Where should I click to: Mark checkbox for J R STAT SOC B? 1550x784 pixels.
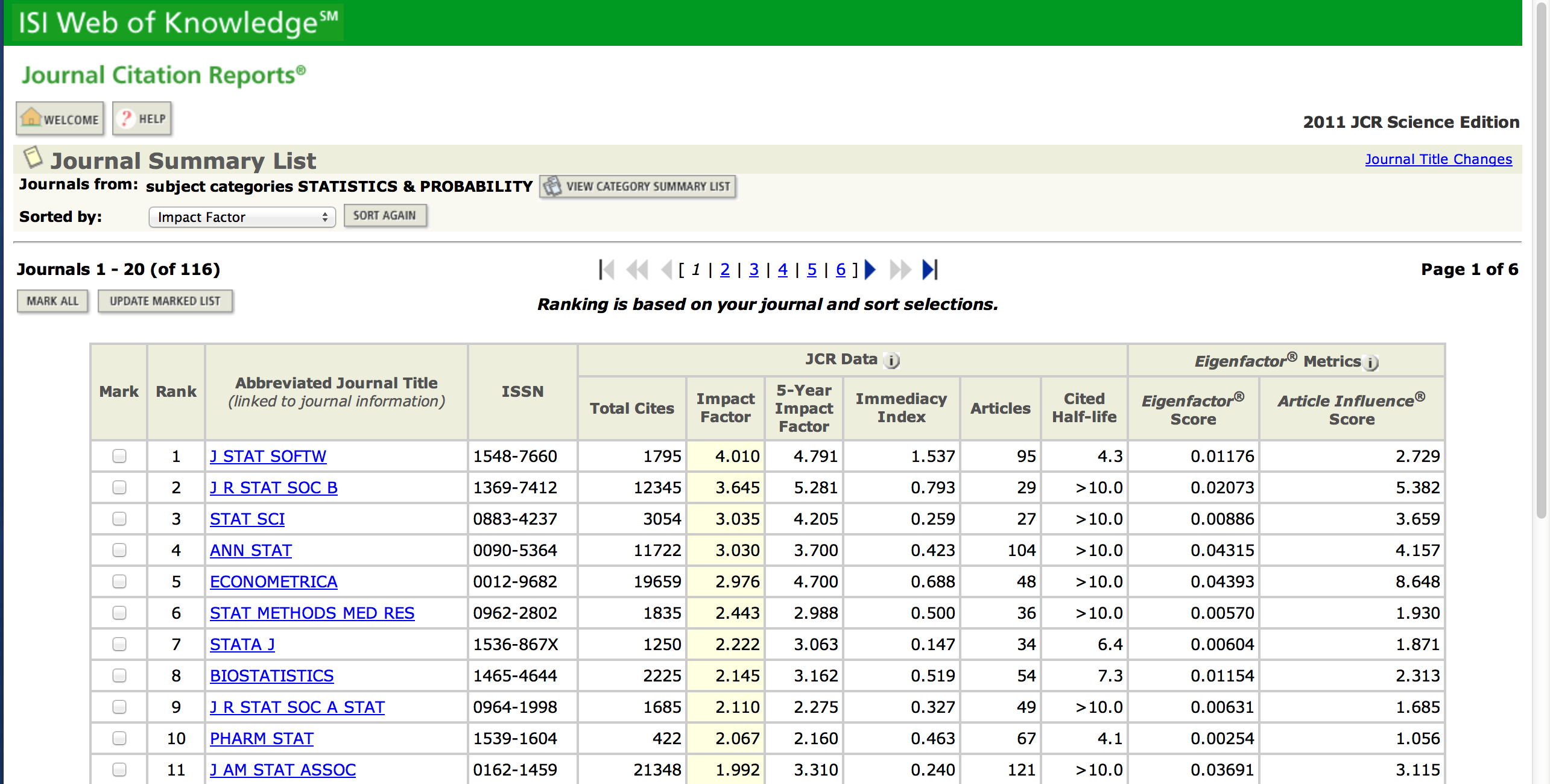coord(119,487)
